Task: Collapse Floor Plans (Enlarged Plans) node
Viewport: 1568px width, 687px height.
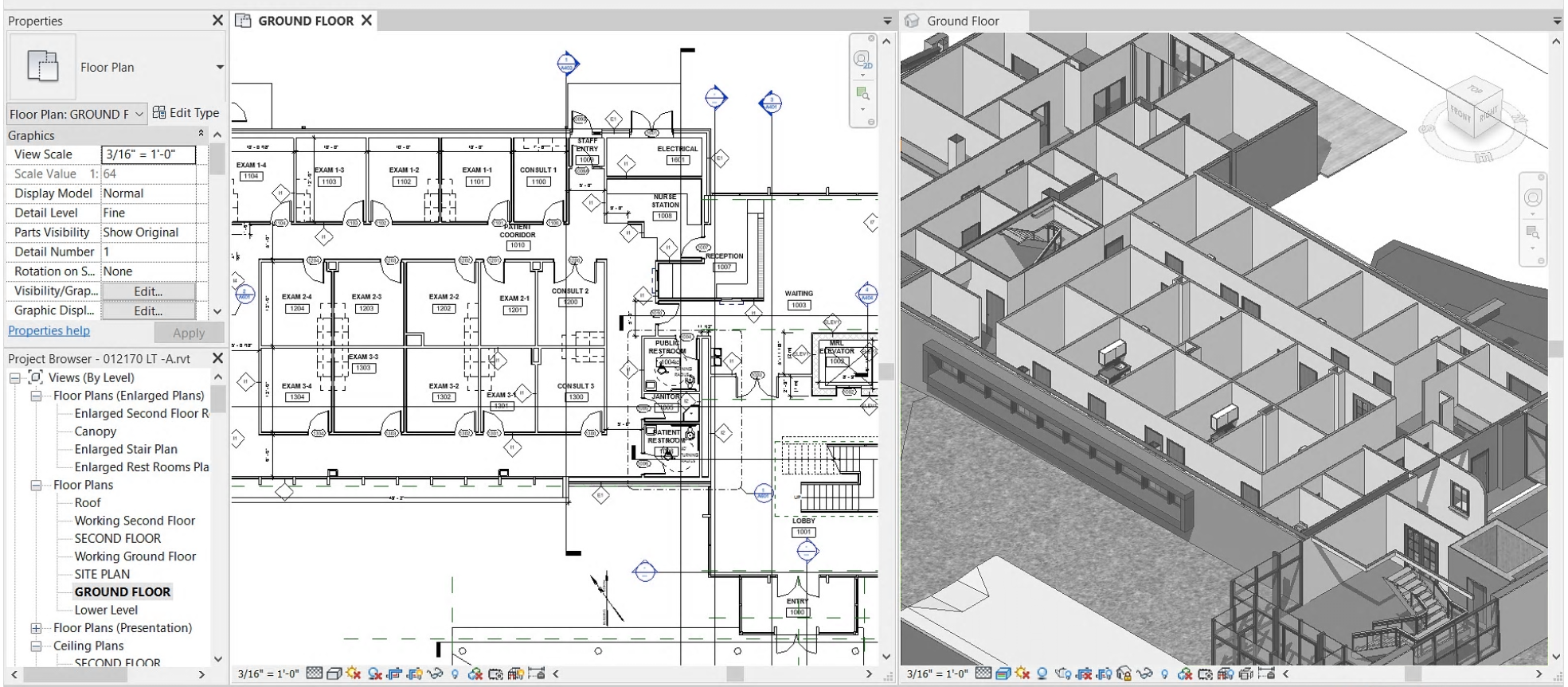Action: 36,396
